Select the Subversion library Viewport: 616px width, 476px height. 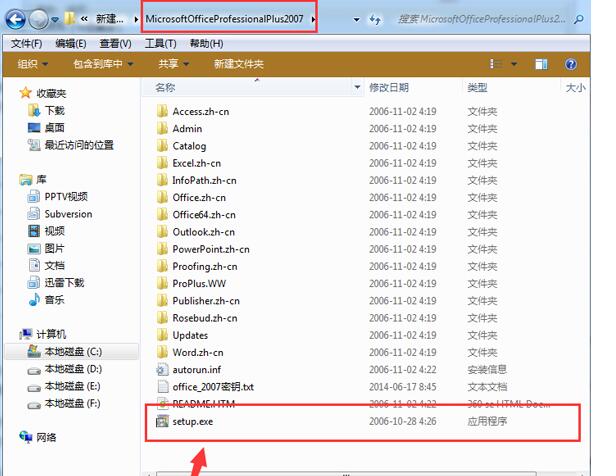pyautogui.click(x=68, y=214)
